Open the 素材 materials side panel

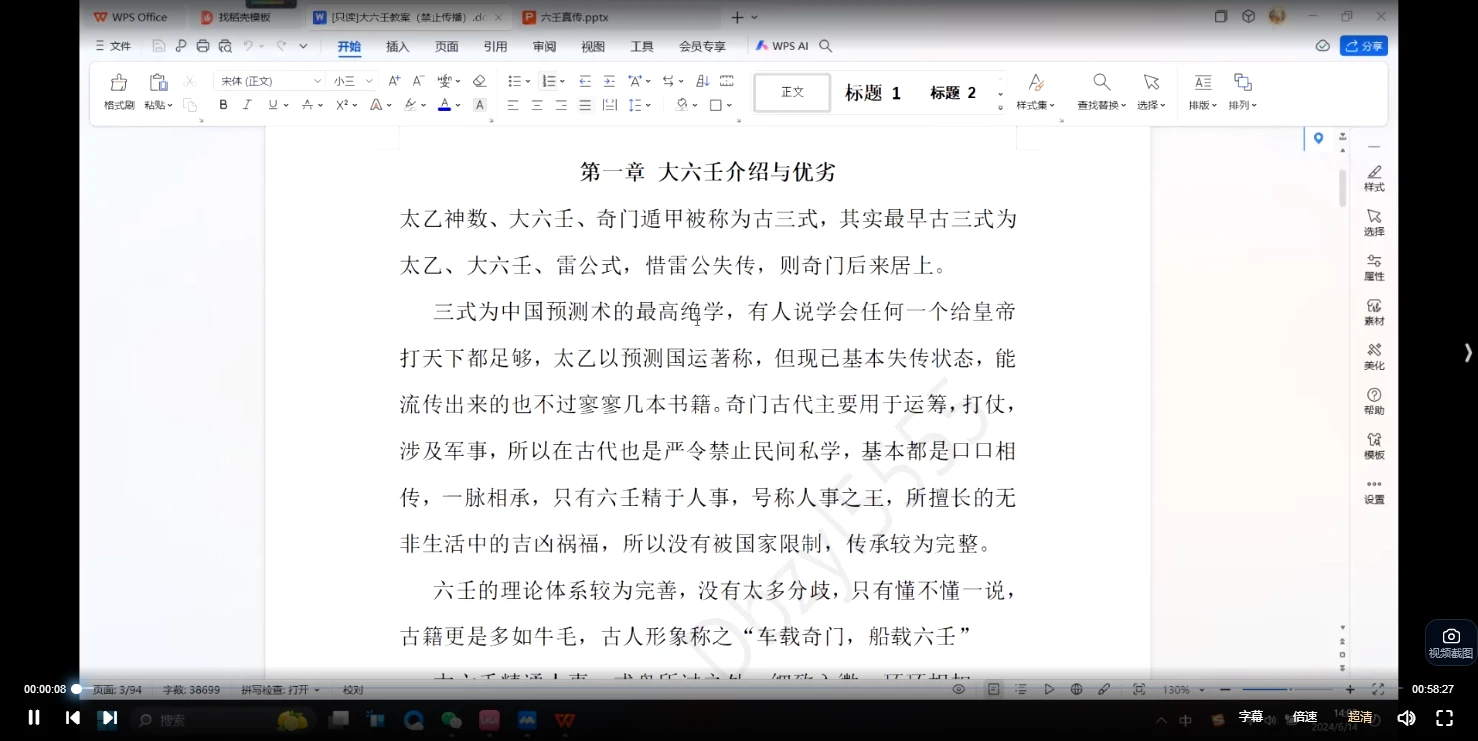click(x=1374, y=313)
